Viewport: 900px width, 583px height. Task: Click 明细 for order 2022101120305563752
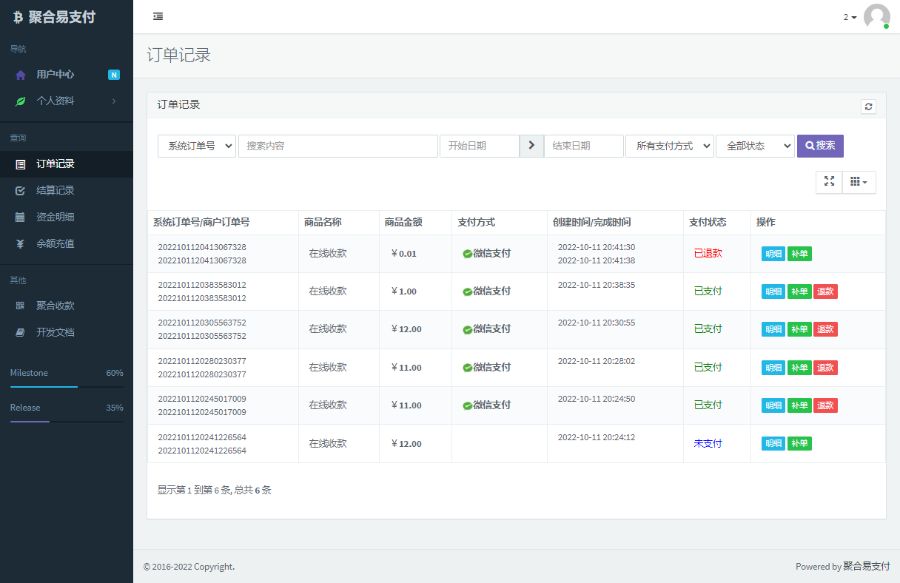(x=773, y=329)
